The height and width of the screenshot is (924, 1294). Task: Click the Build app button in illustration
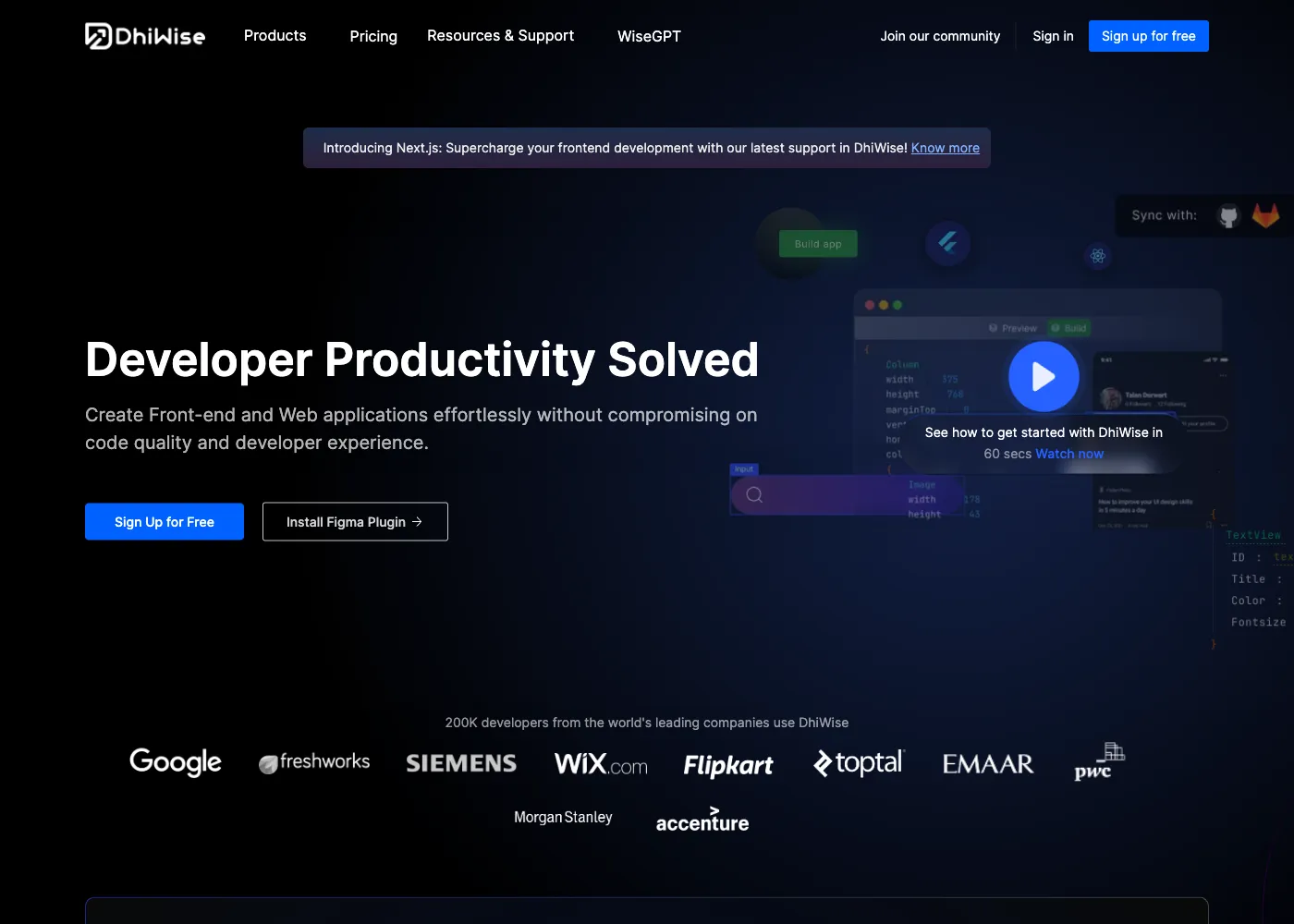818,244
